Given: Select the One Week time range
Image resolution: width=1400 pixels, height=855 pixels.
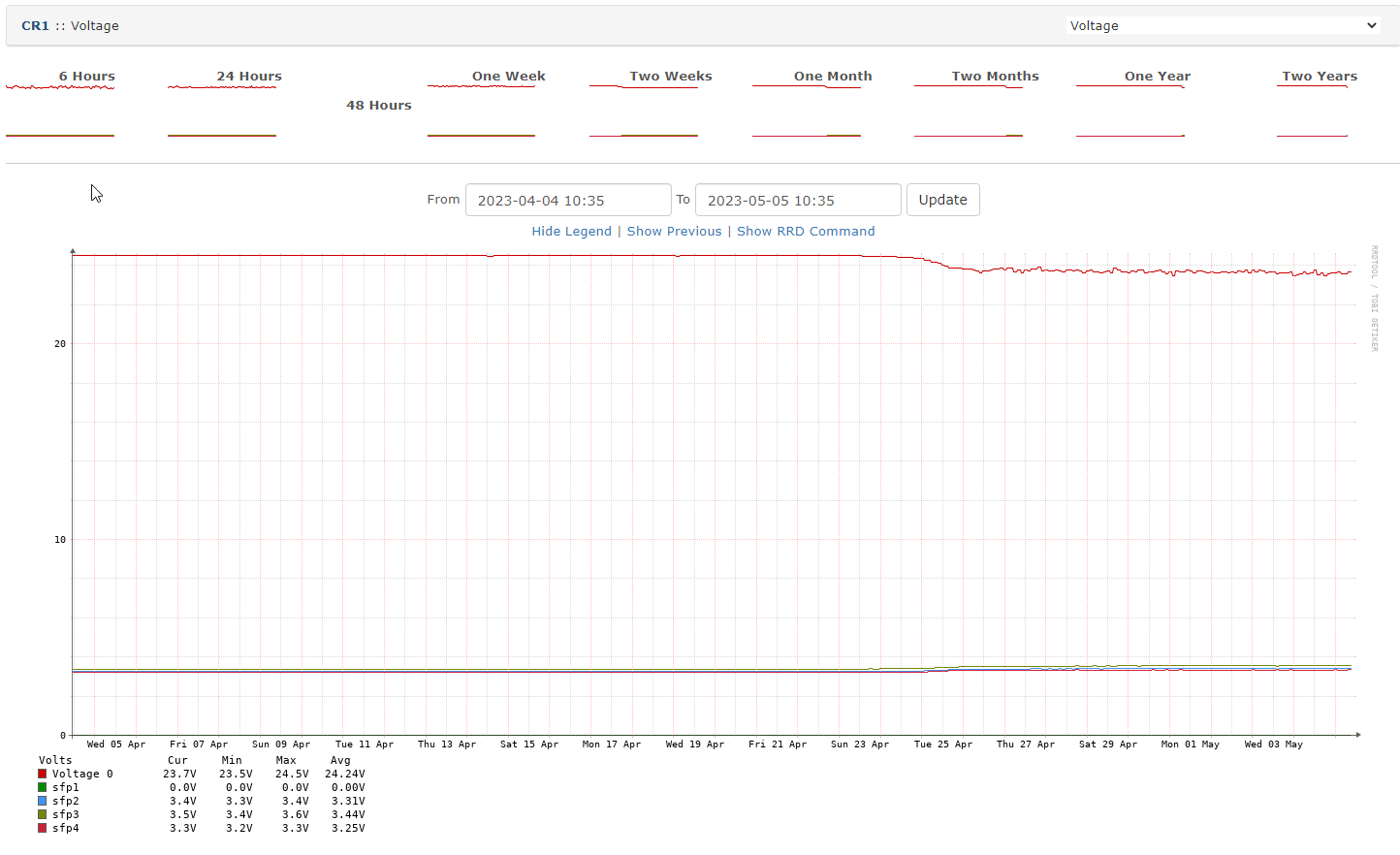Looking at the screenshot, I should (x=508, y=77).
